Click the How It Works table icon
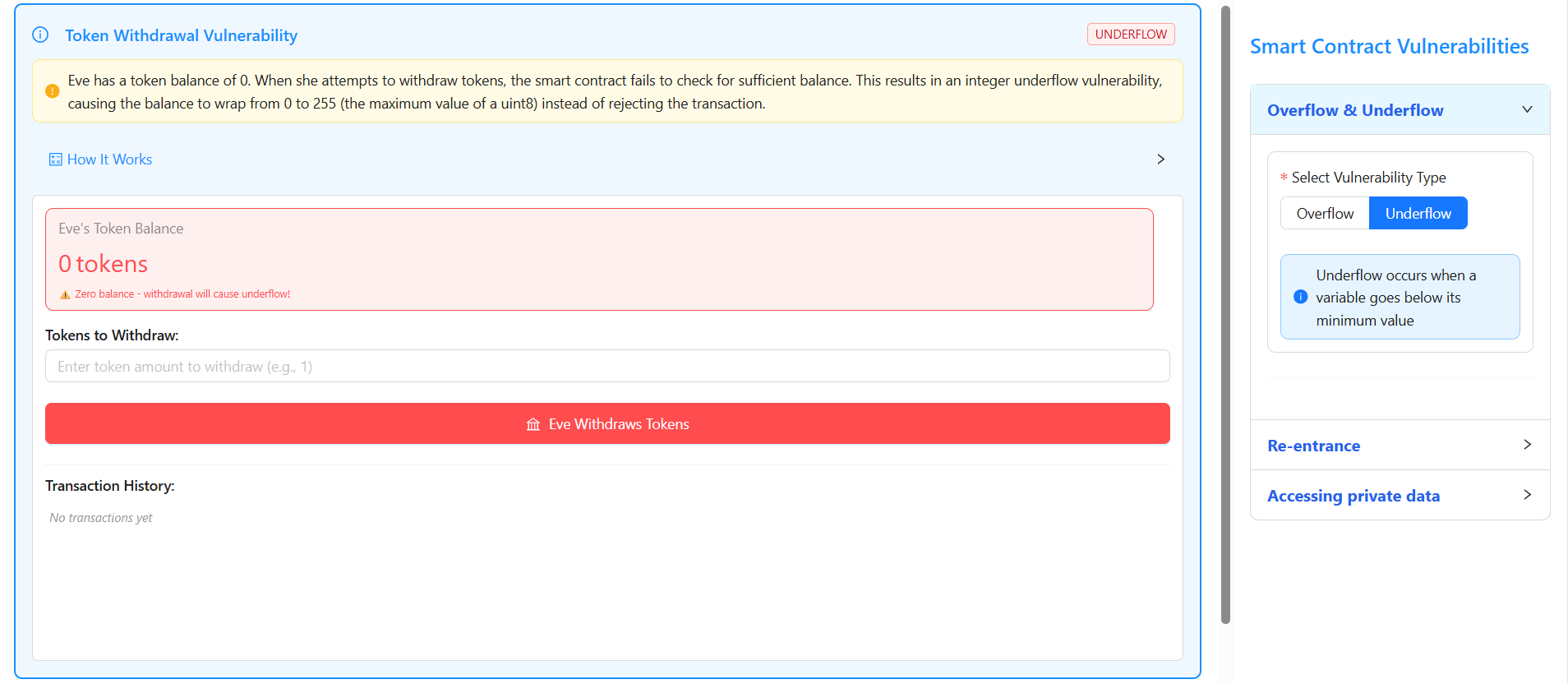Viewport: 1568px width, 684px height. pos(55,159)
